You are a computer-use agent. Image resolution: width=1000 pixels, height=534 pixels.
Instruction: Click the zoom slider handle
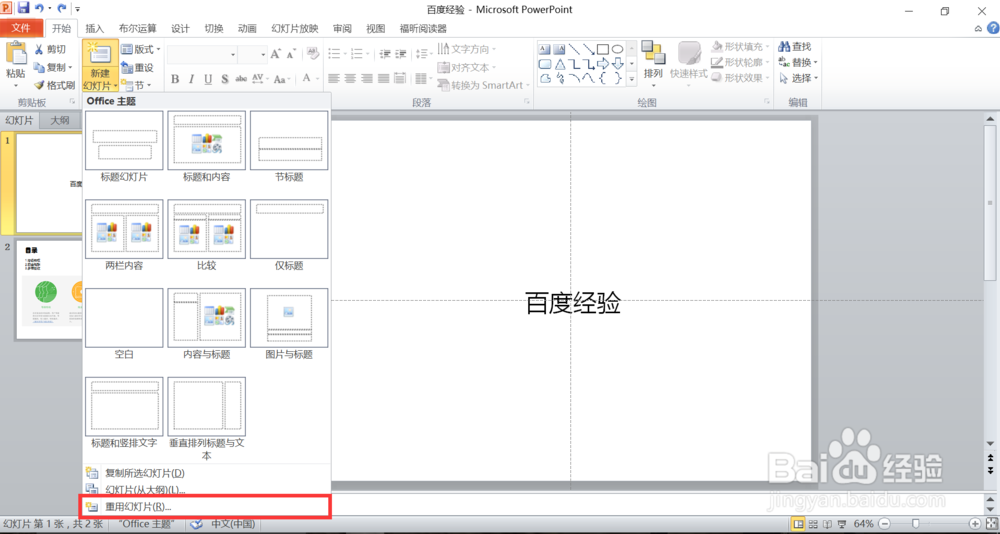coord(916,524)
